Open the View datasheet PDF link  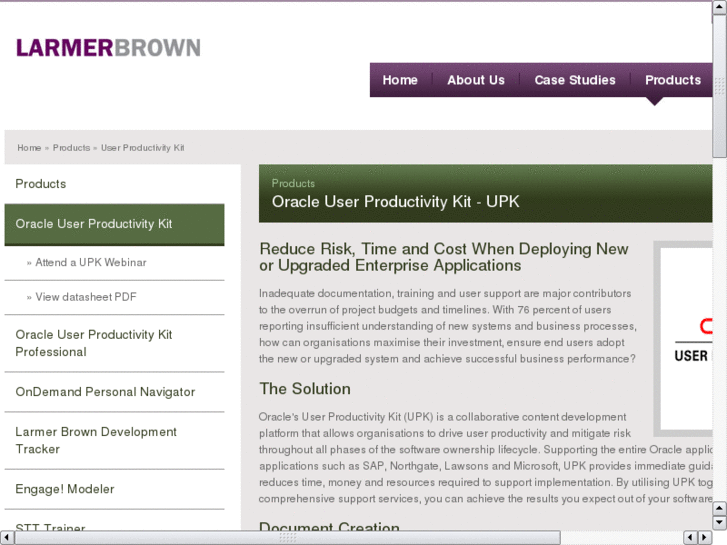click(86, 297)
